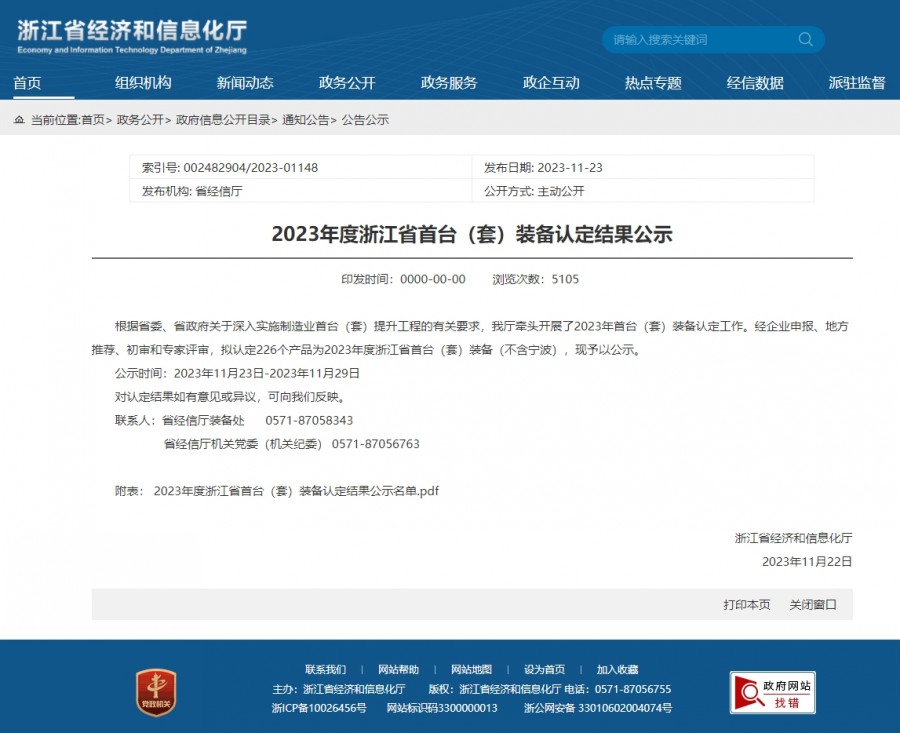Open the 政务服务 navigation menu
The image size is (900, 733).
click(x=449, y=83)
